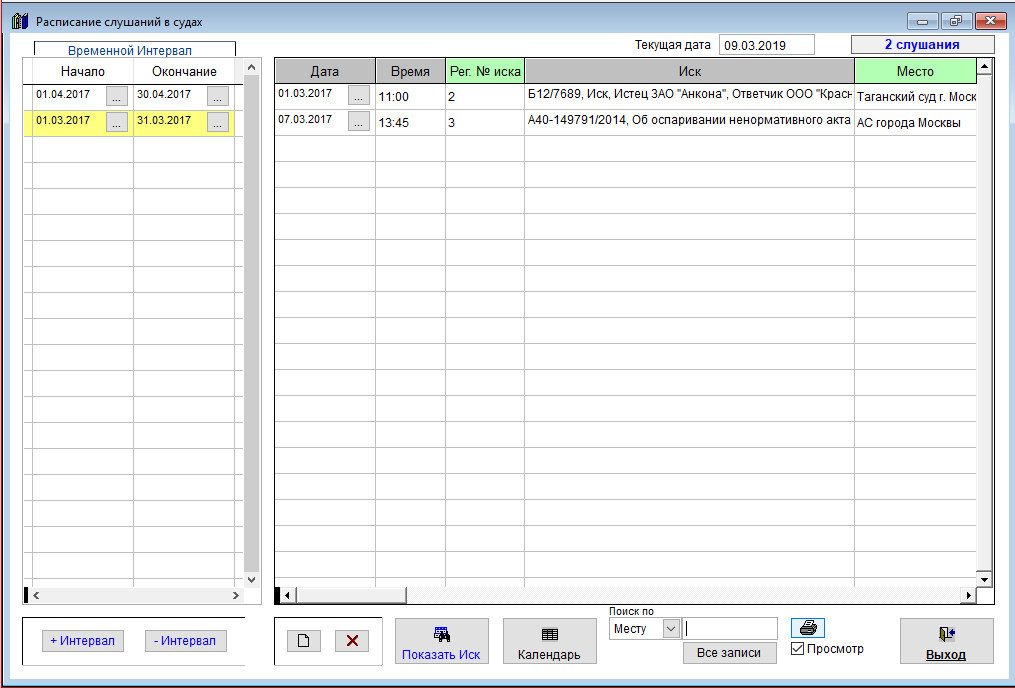Click the application icon in title bar

point(20,21)
